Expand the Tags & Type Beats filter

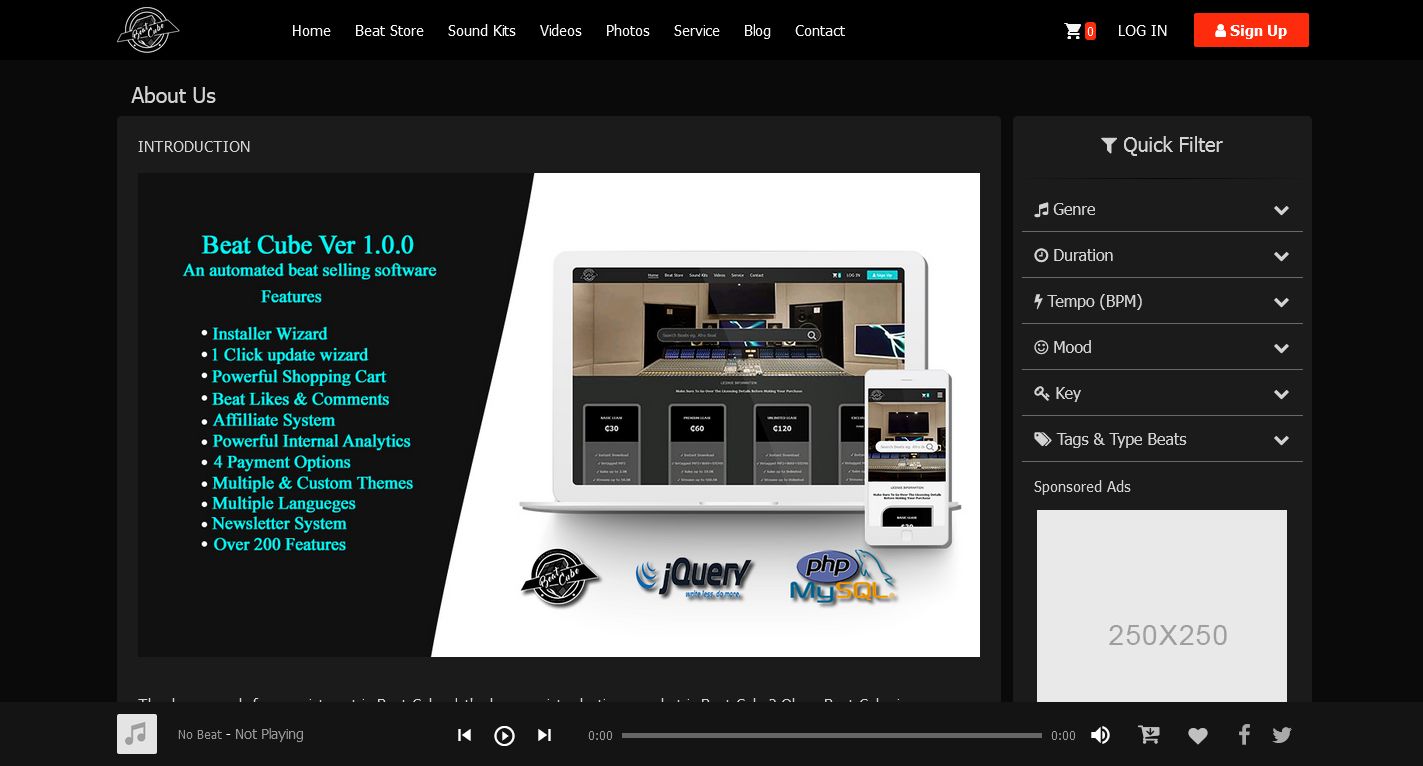(x=1162, y=439)
